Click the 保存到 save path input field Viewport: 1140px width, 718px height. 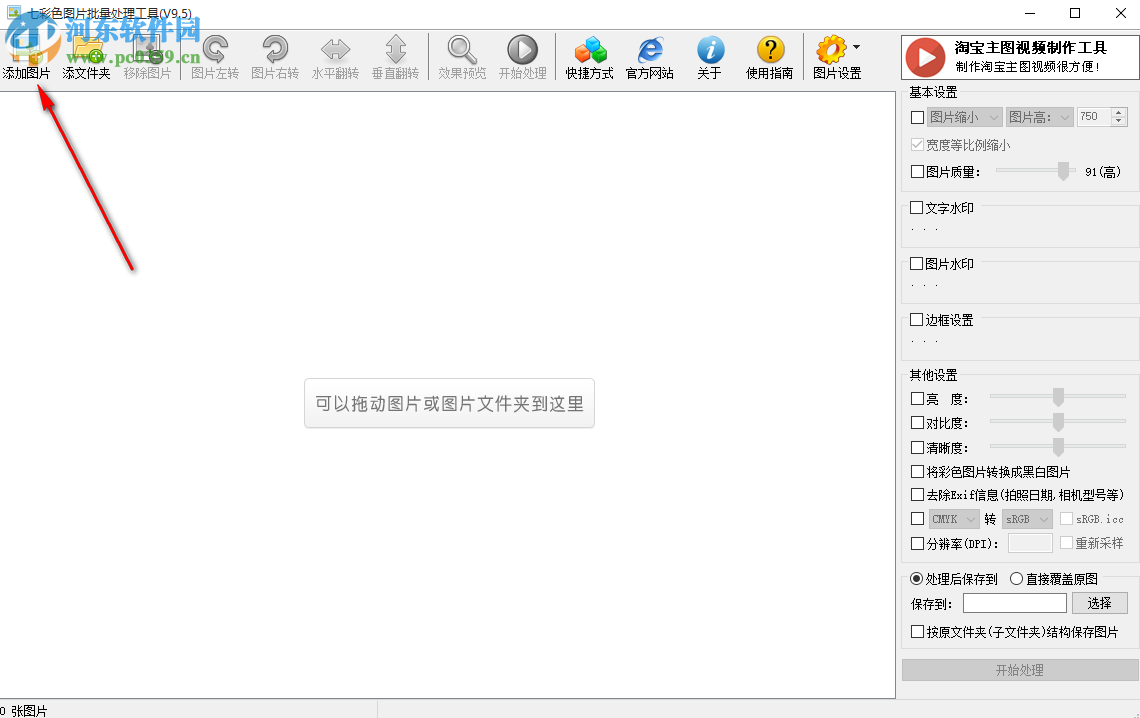1014,603
